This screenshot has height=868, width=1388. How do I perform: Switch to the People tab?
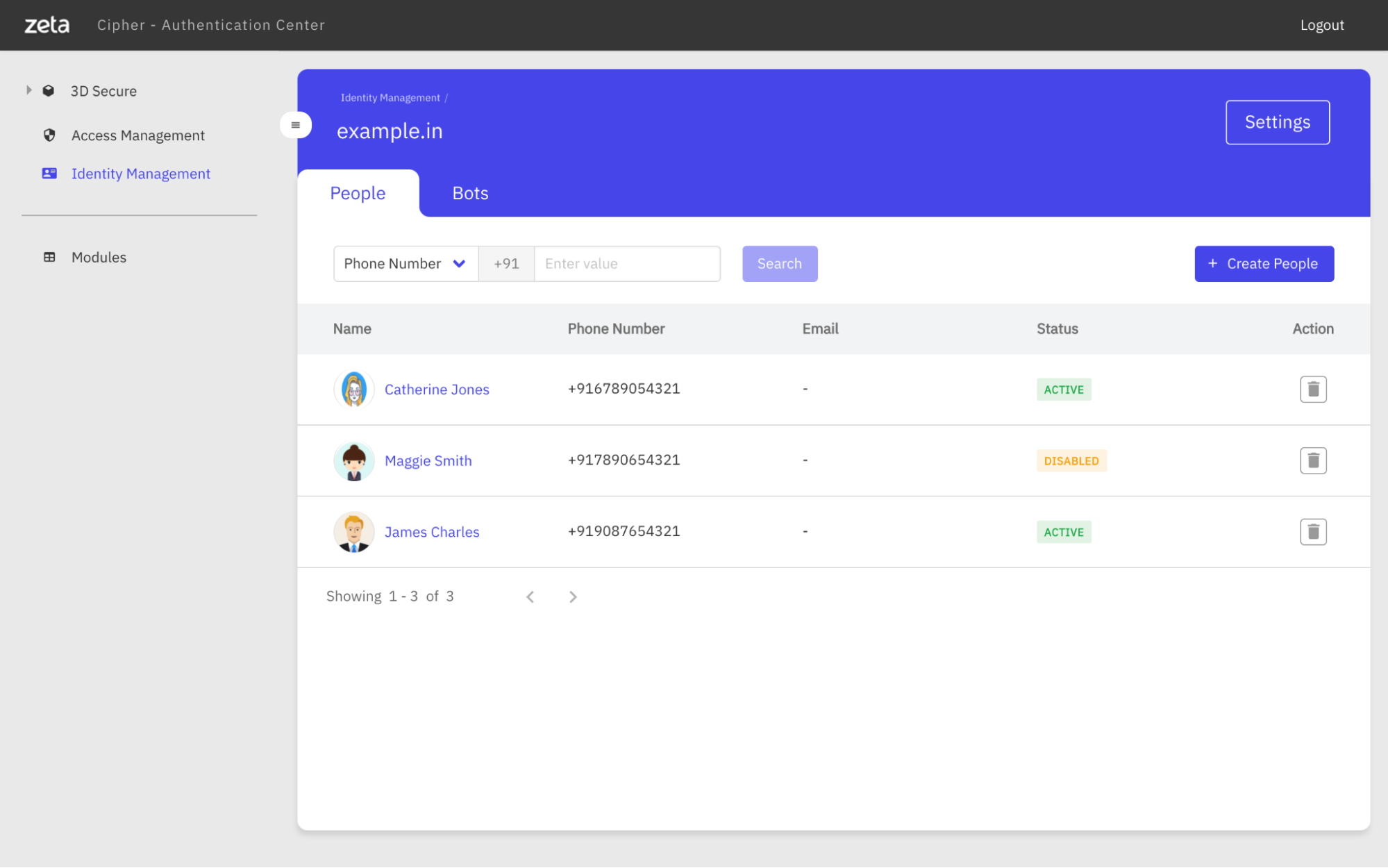pos(358,193)
